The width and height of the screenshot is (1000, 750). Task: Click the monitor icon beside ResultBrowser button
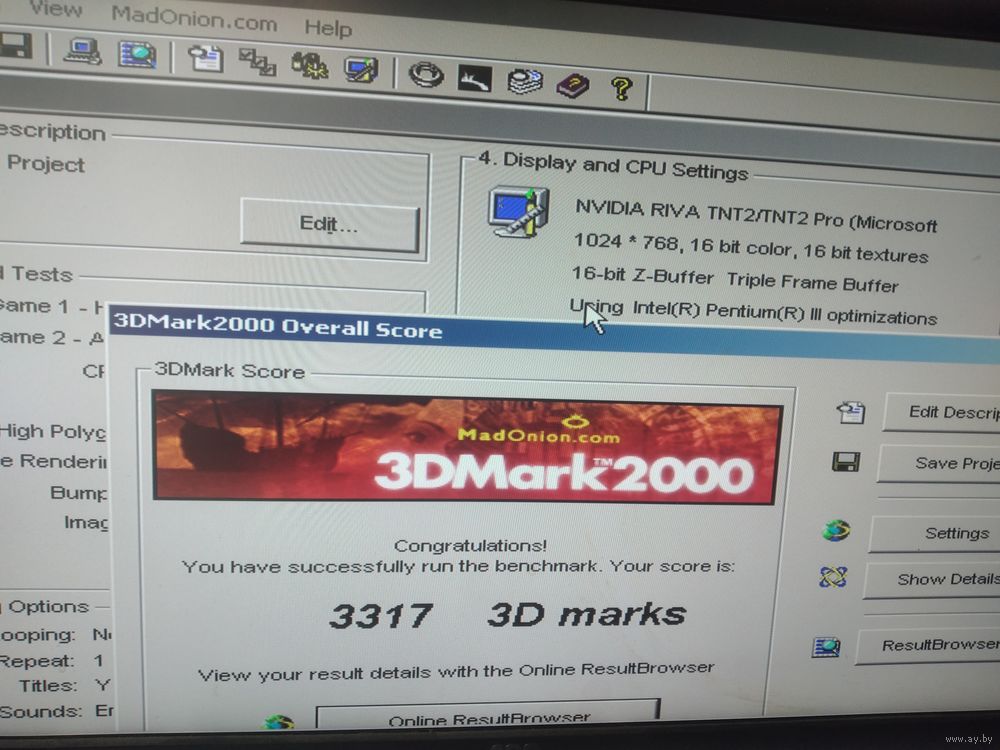point(827,647)
